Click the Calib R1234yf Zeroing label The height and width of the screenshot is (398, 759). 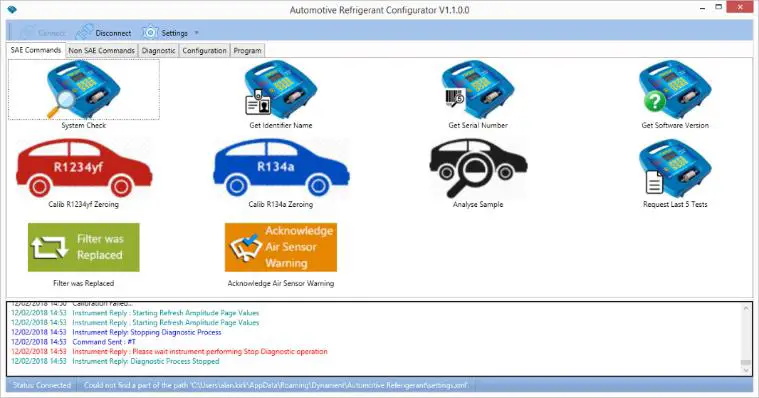coord(83,204)
